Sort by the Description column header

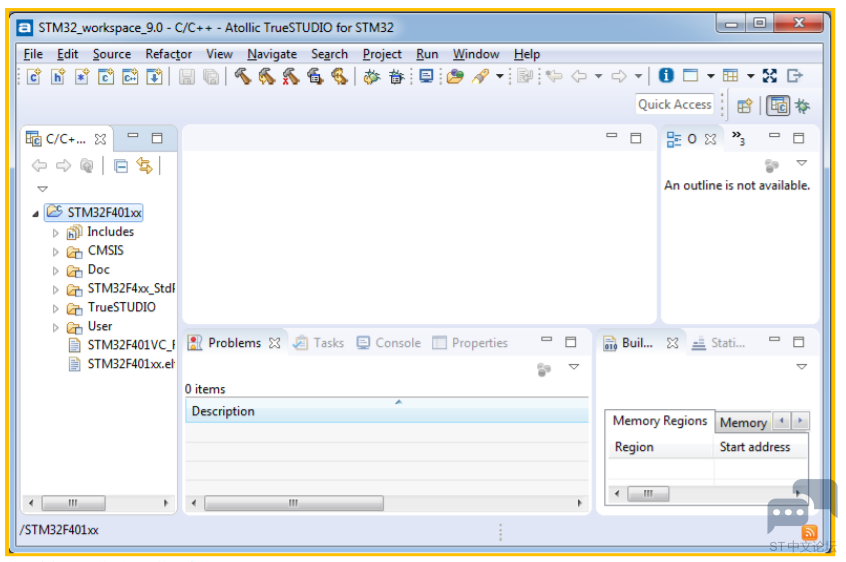point(386,411)
